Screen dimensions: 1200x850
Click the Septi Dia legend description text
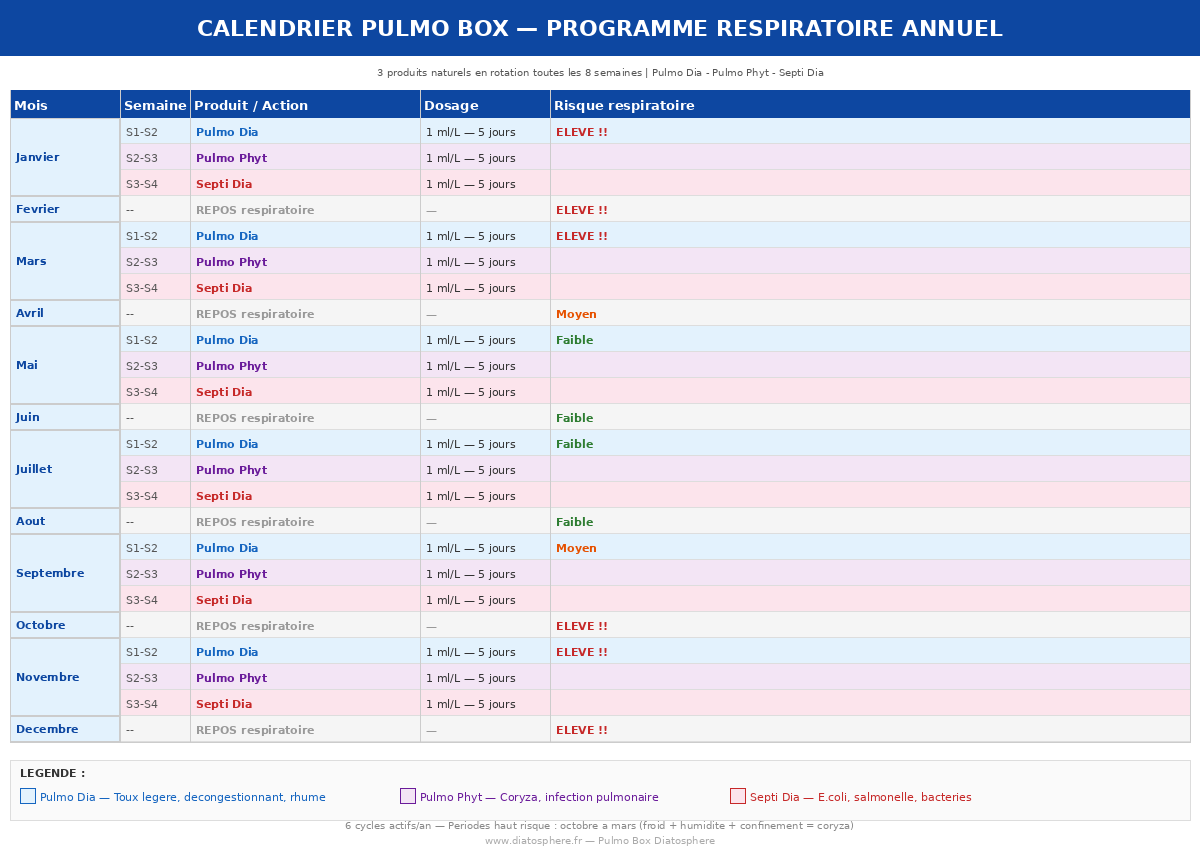pos(861,797)
